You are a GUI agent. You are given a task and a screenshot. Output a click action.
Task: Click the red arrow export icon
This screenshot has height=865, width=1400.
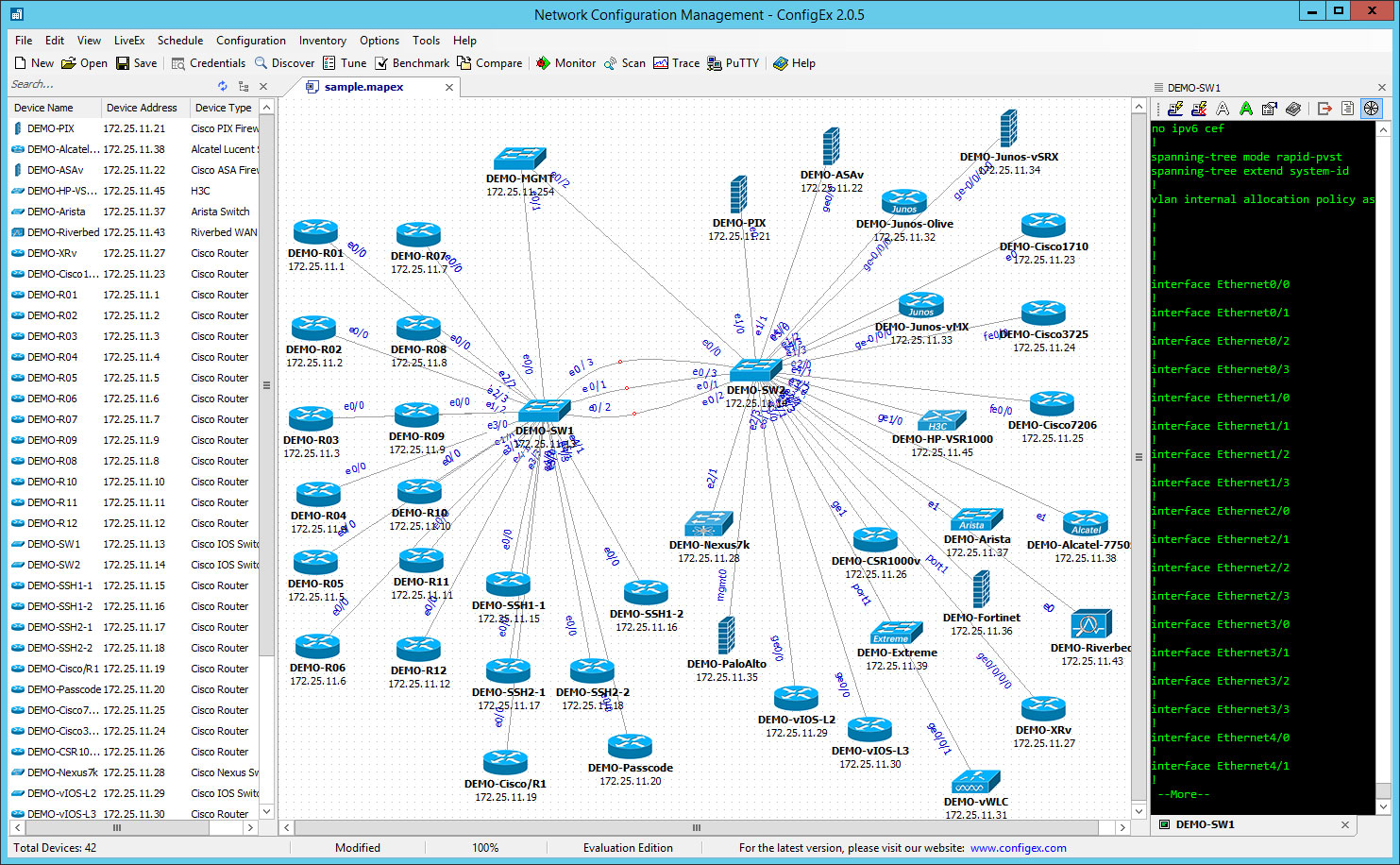1324,109
